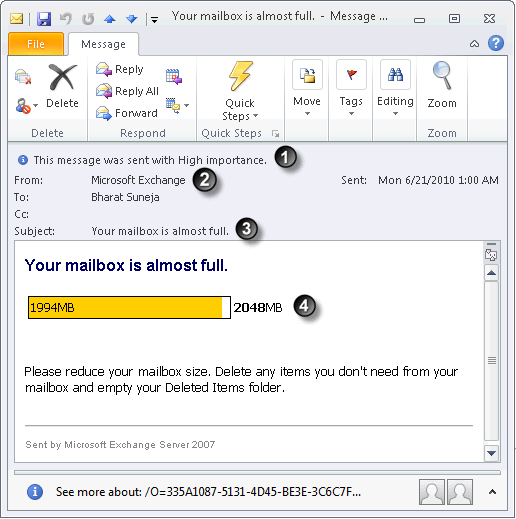Screen dimensions: 516x519
Task: Select the Message ribbon tab
Action: [x=103, y=44]
